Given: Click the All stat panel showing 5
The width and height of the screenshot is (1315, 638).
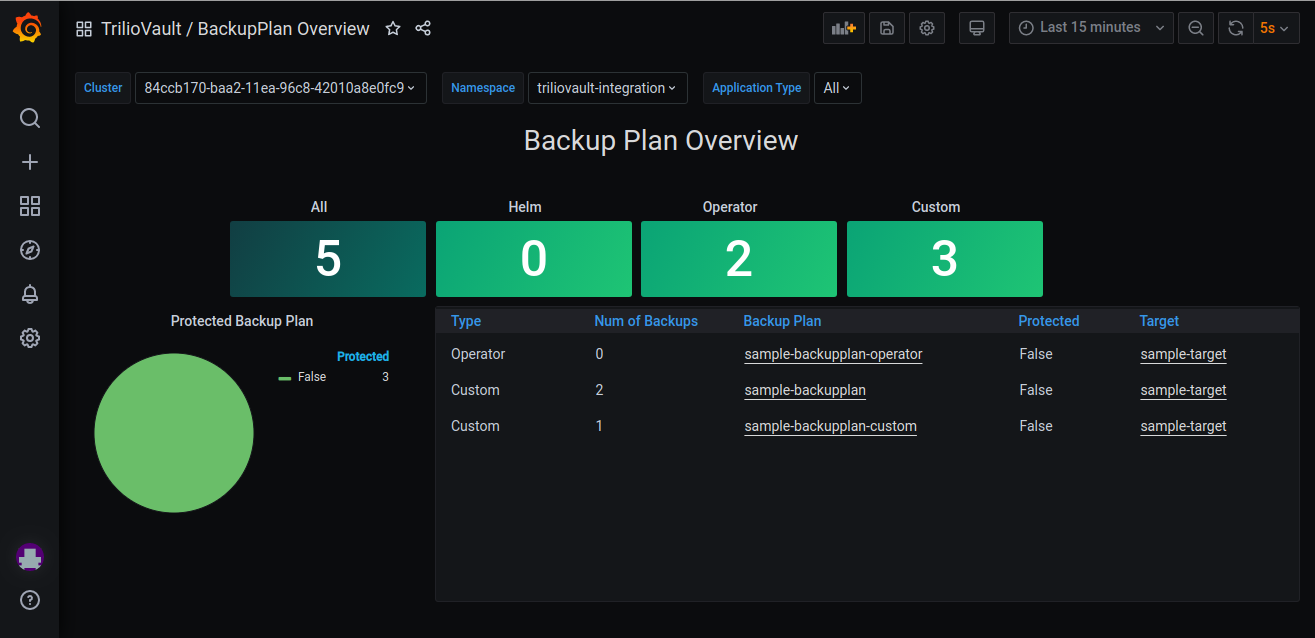Looking at the screenshot, I should click(x=328, y=259).
